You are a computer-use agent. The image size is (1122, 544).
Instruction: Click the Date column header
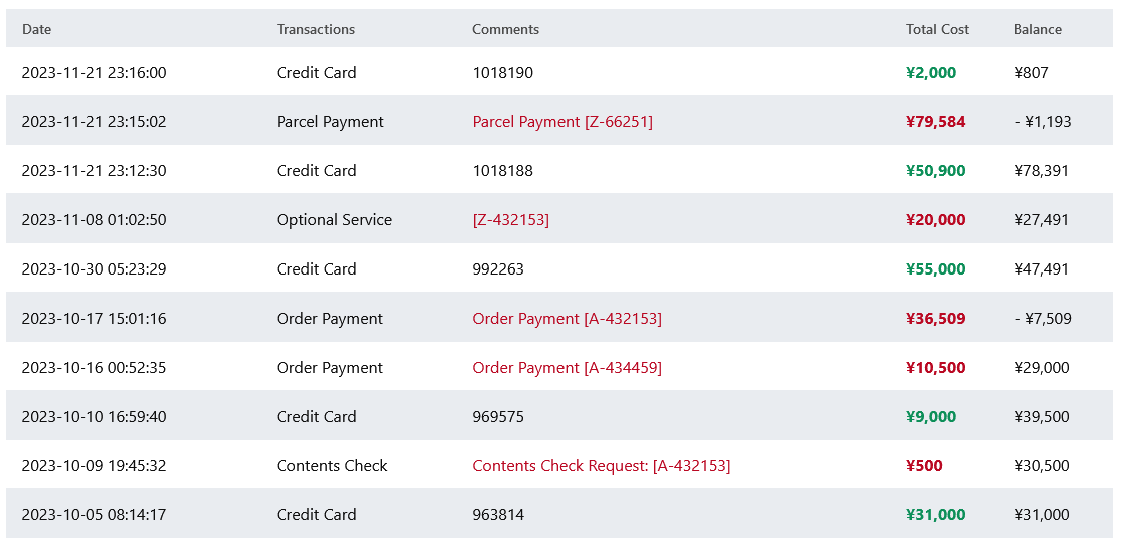pyautogui.click(x=36, y=30)
